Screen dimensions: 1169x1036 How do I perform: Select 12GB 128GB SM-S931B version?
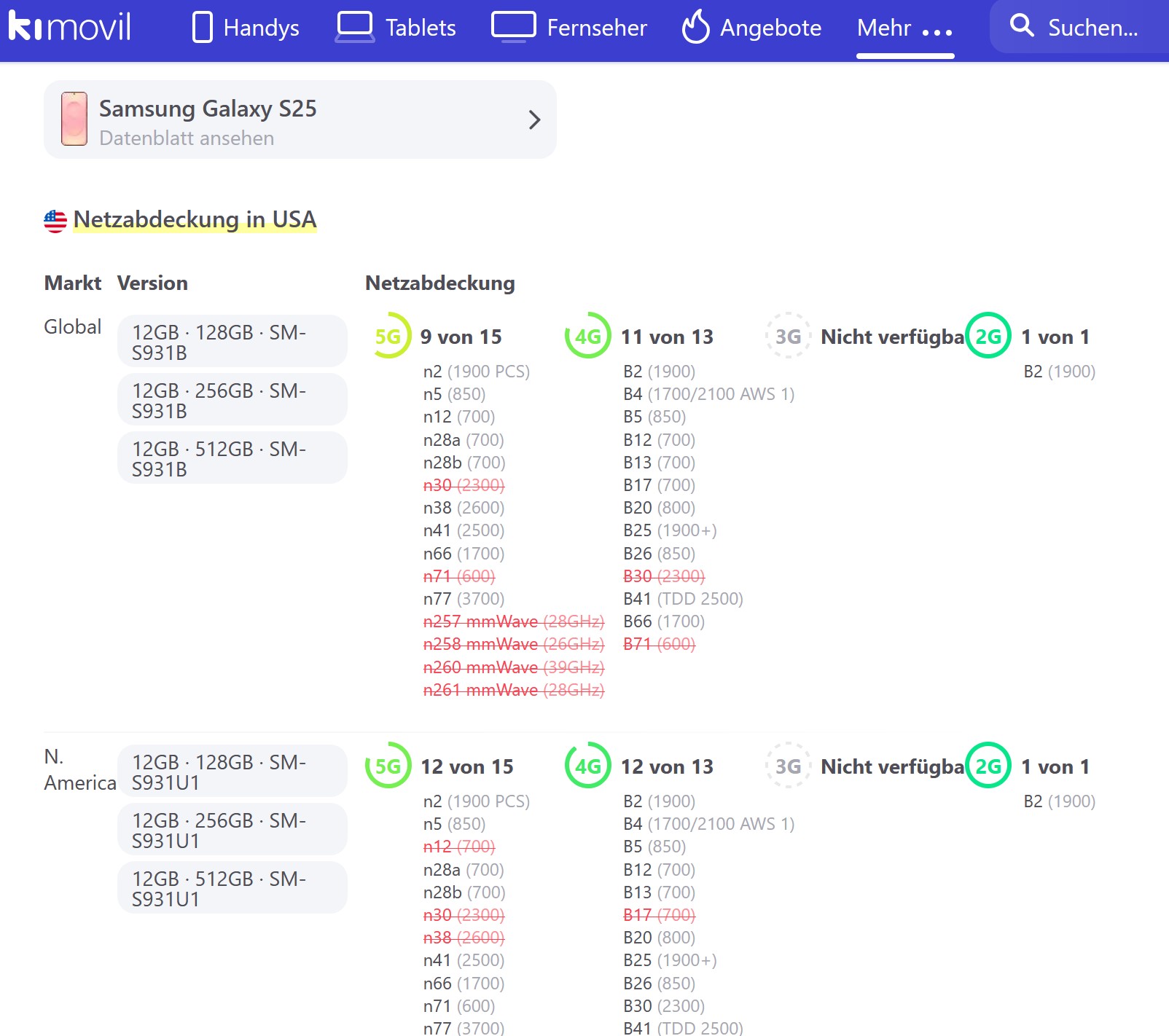tap(232, 341)
